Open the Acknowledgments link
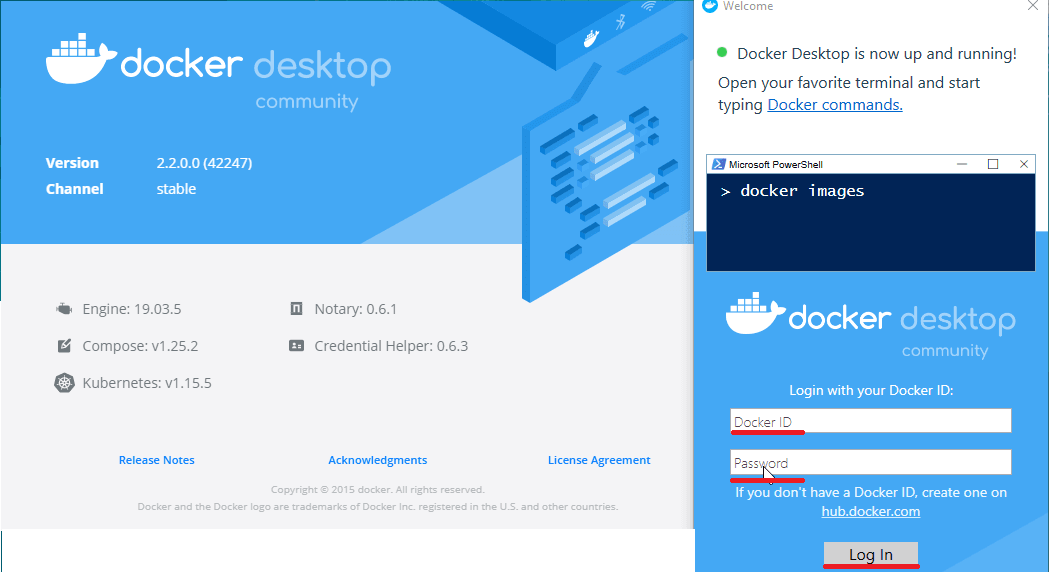Viewport: 1049px width, 572px height. point(377,460)
